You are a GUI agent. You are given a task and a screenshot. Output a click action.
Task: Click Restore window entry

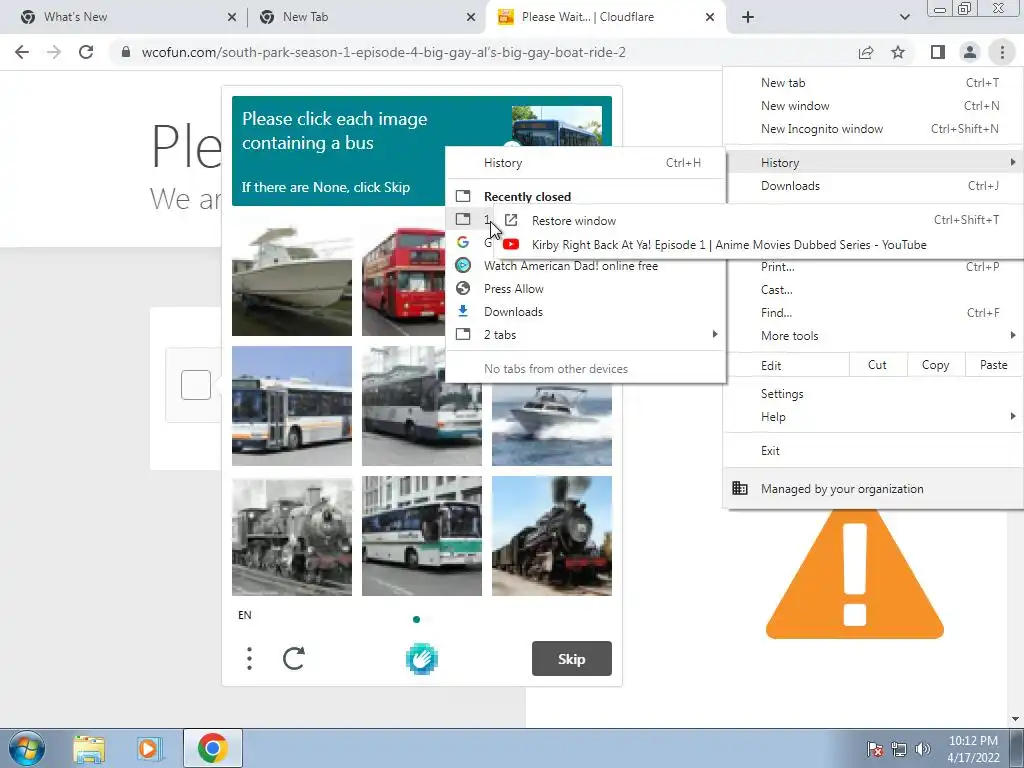(758, 221)
